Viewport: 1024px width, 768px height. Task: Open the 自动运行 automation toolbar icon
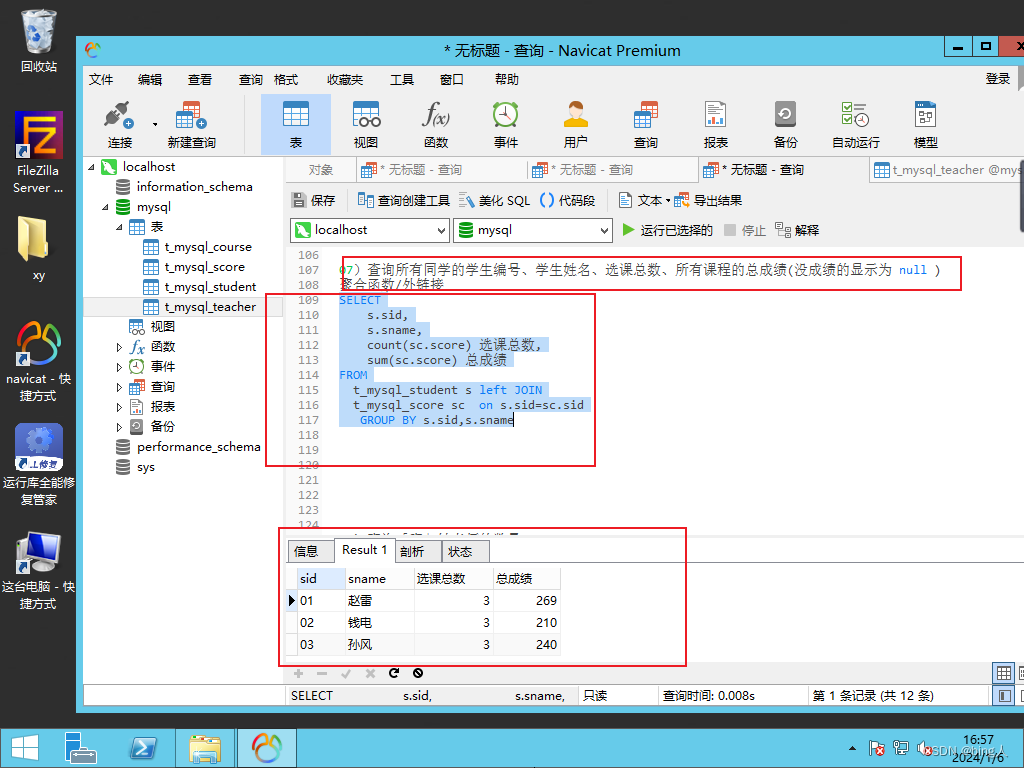(856, 125)
